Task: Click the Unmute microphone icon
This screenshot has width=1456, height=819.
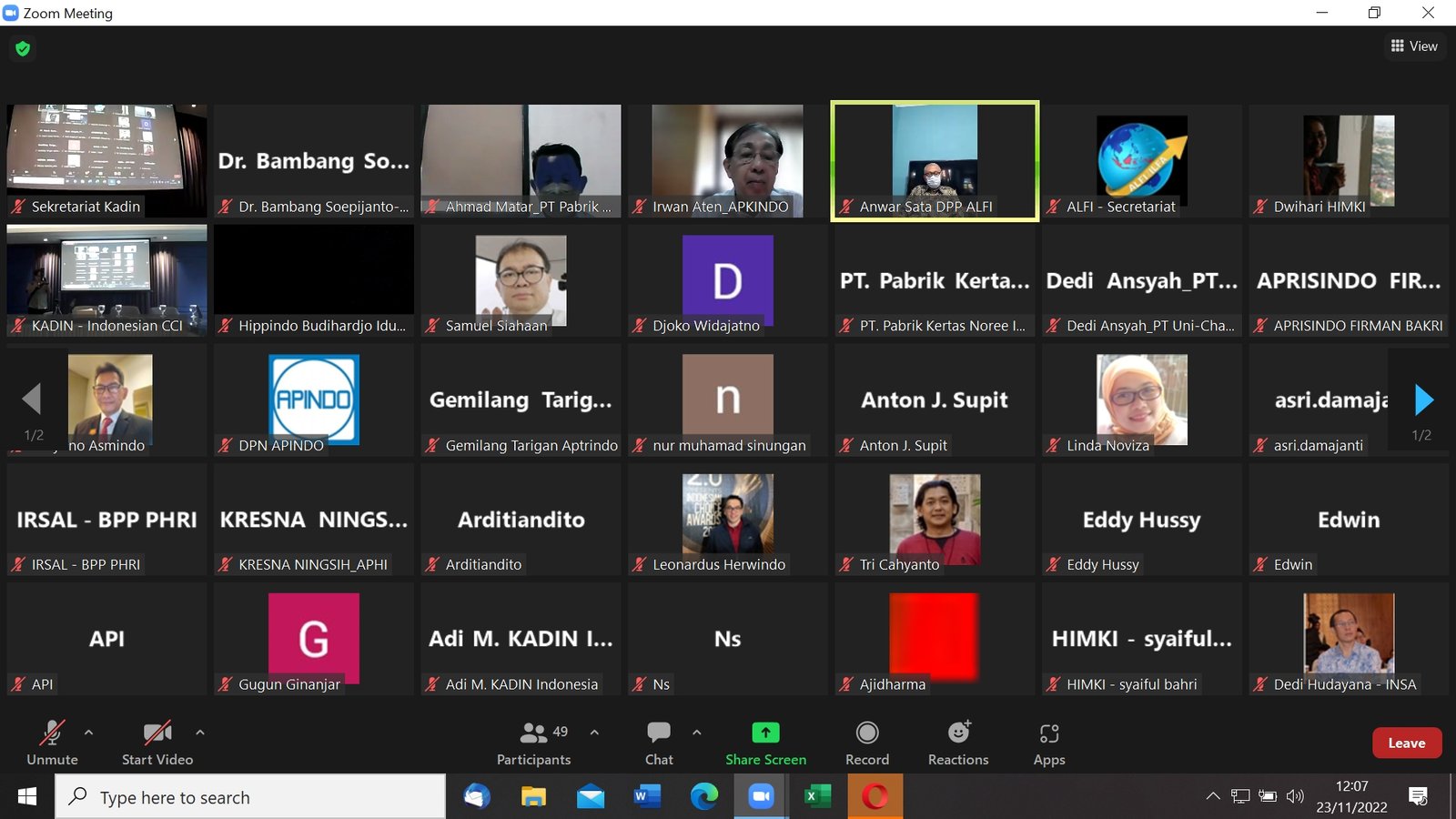Action: pos(52,733)
